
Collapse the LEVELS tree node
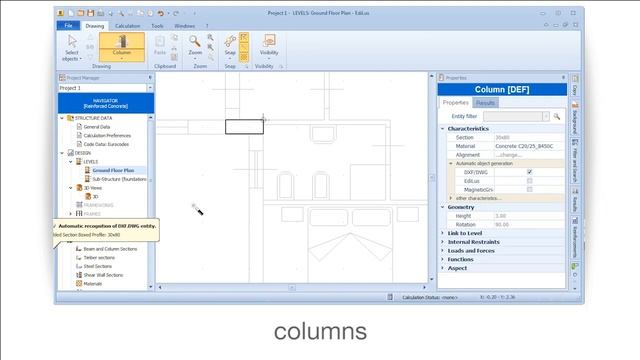click(x=71, y=162)
